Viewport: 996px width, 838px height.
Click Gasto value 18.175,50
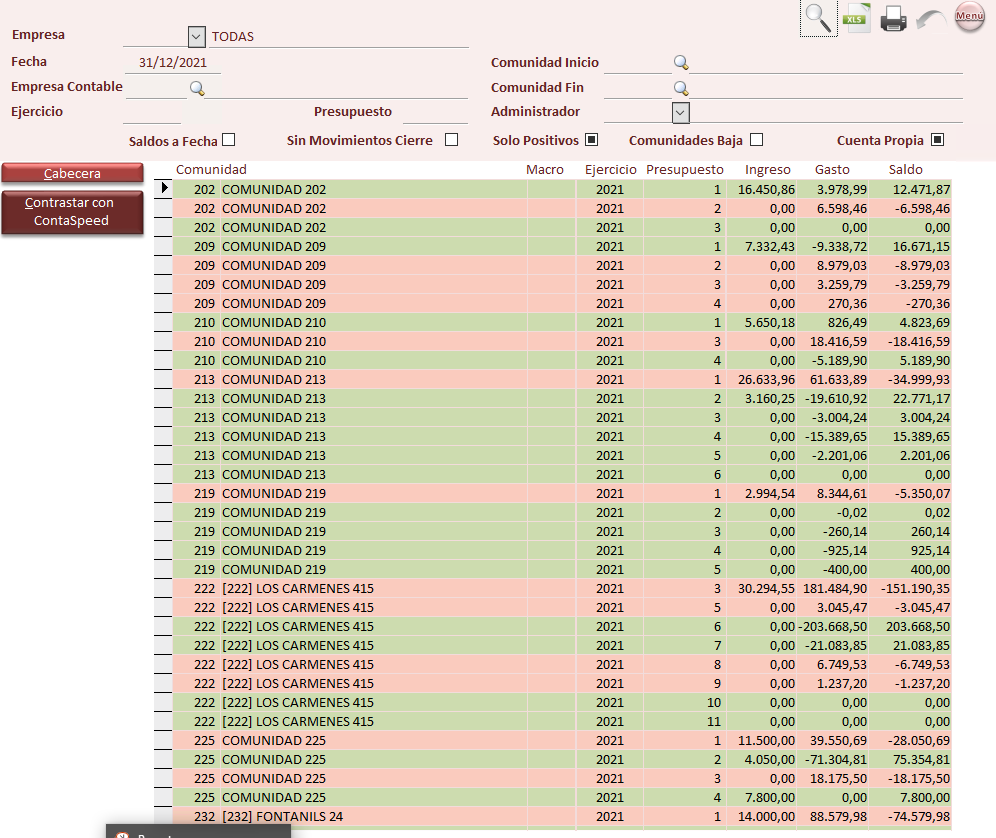[838, 779]
